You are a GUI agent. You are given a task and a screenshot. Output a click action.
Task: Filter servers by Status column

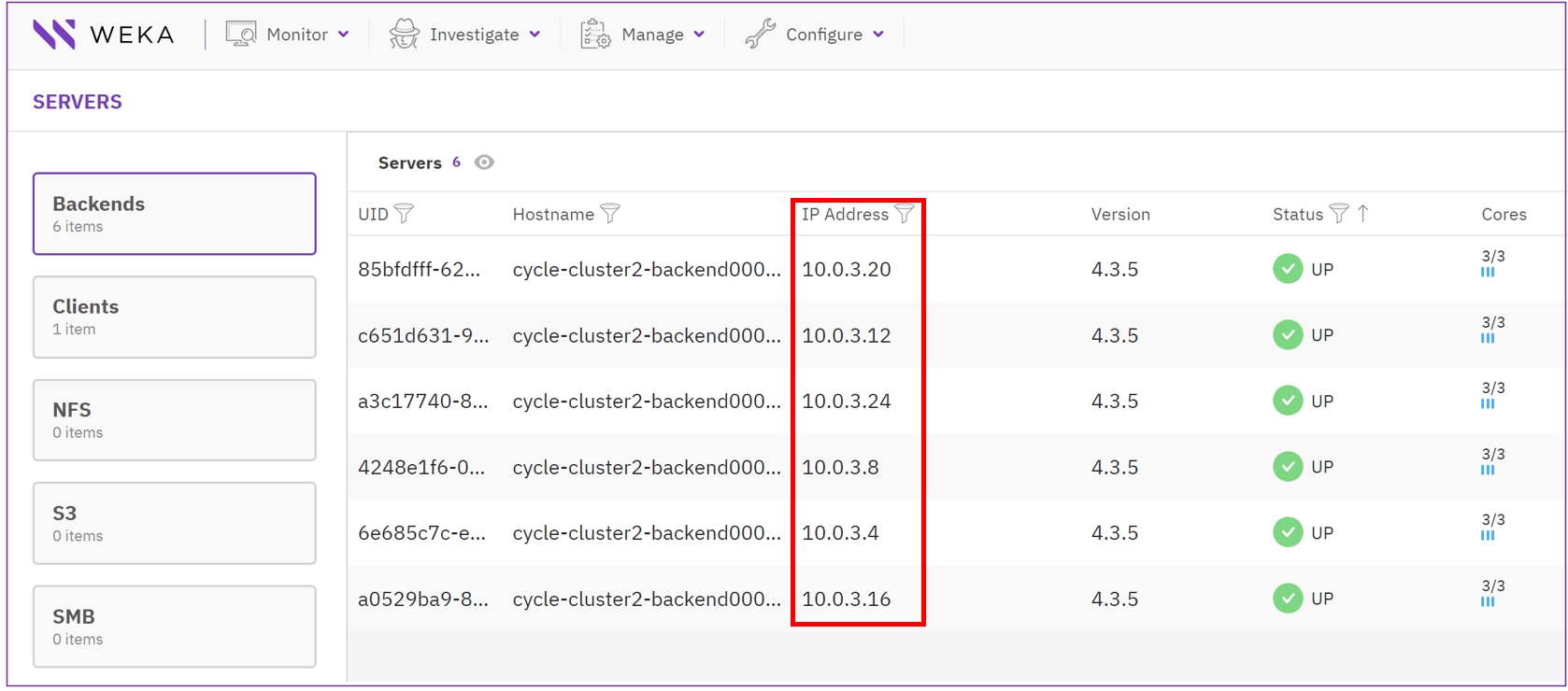(1339, 214)
